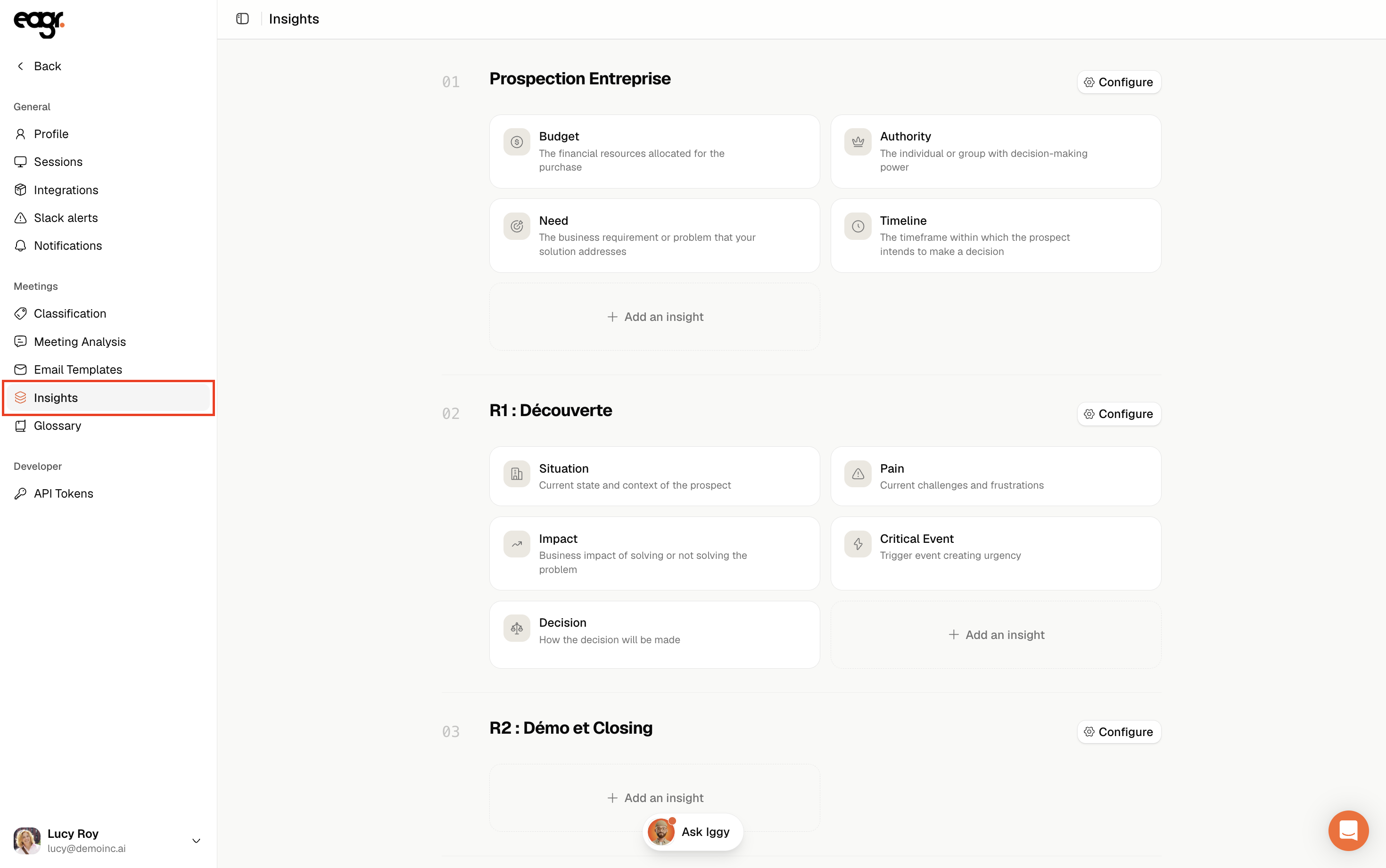Click the Need target icon
The height and width of the screenshot is (868, 1386).
pos(517,226)
